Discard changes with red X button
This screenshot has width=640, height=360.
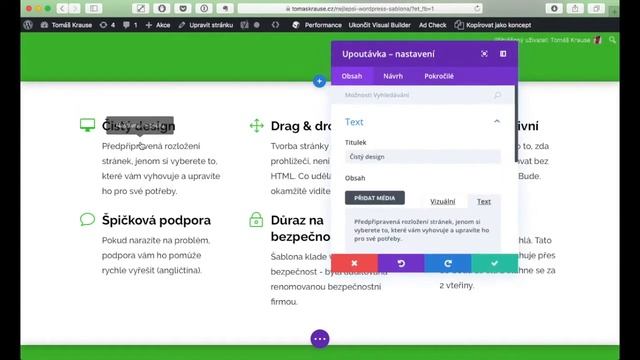354,263
